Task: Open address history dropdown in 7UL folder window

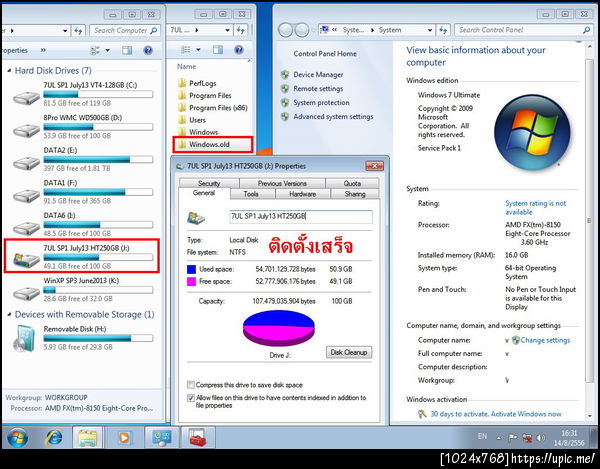Action: tap(228, 30)
